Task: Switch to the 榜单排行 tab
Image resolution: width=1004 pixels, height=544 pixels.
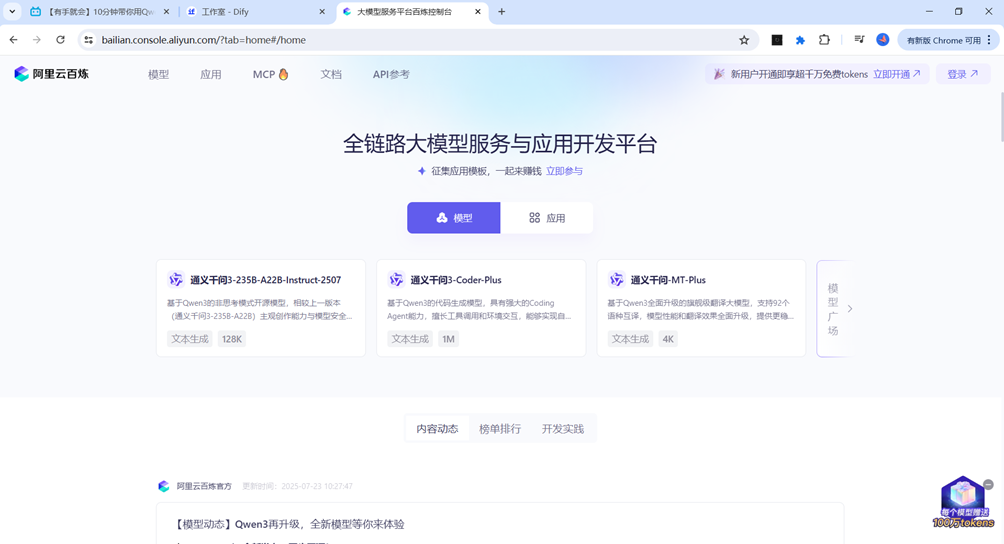Action: click(x=500, y=429)
